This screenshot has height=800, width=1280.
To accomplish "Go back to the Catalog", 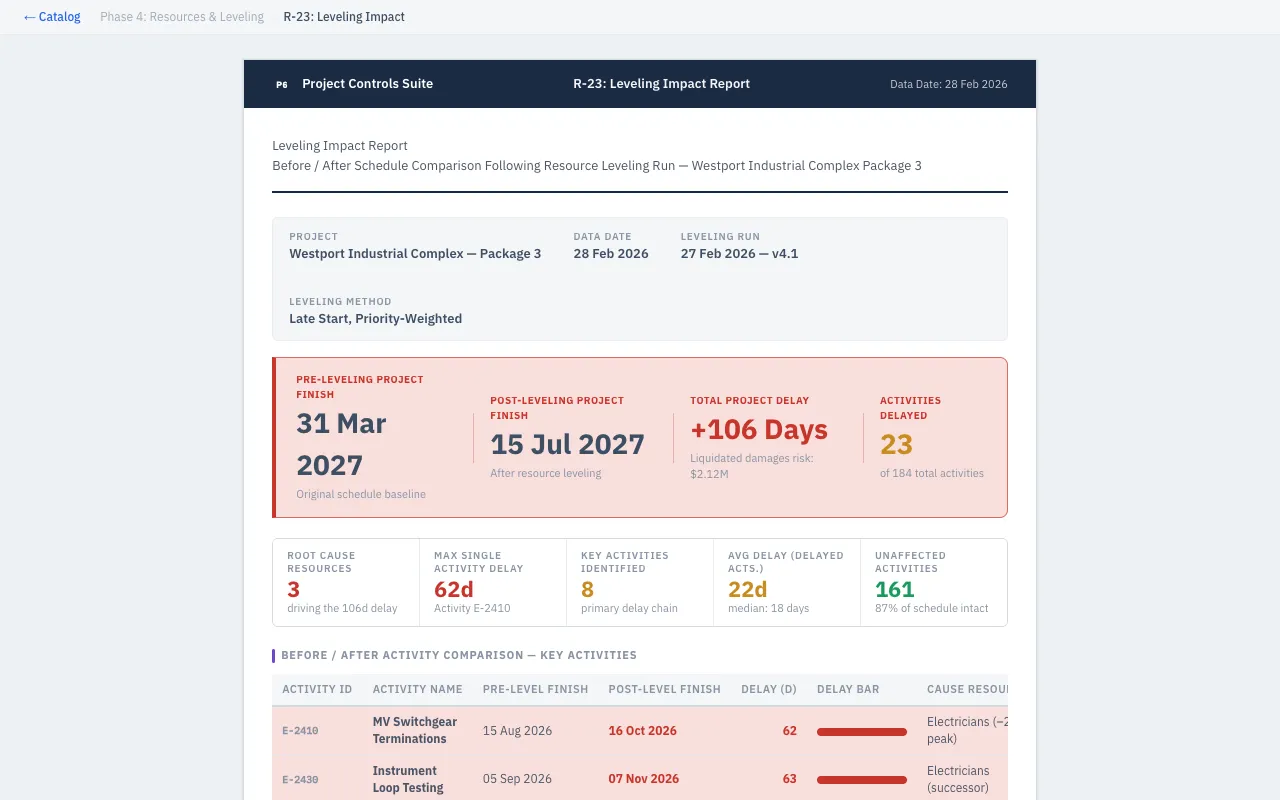I will pyautogui.click(x=52, y=17).
